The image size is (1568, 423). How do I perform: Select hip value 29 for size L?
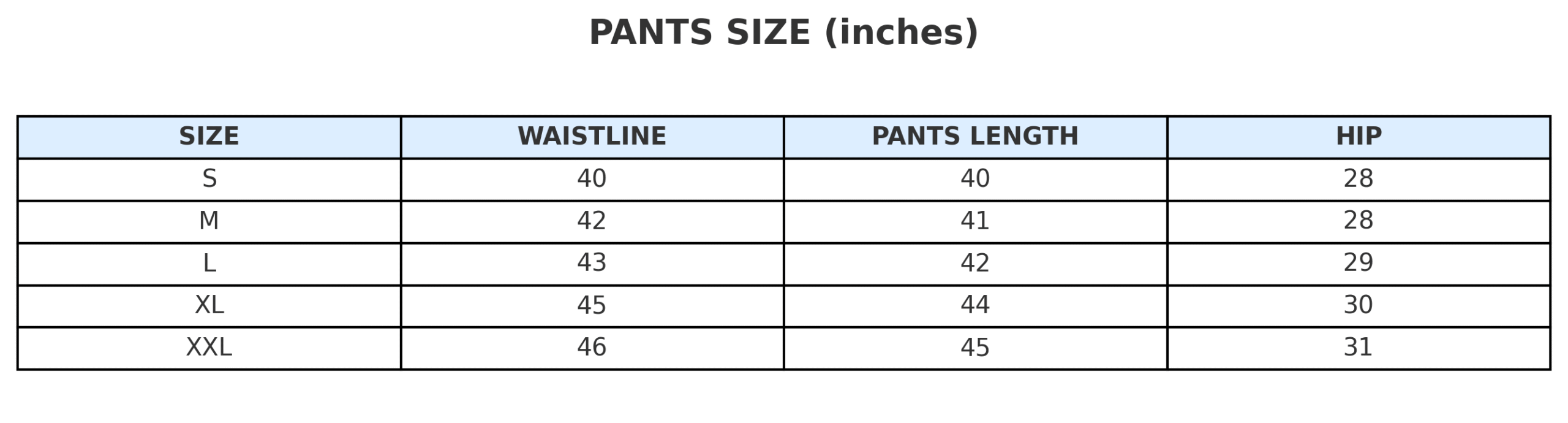[x=1359, y=263]
